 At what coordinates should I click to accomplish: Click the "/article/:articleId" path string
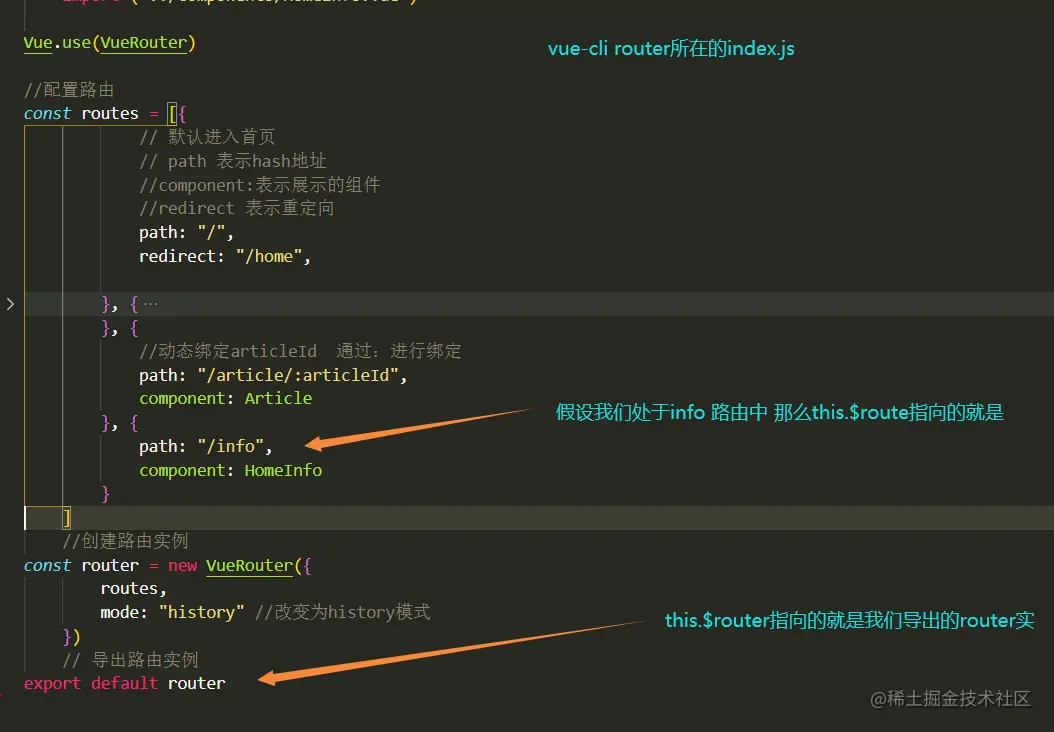[298, 375]
